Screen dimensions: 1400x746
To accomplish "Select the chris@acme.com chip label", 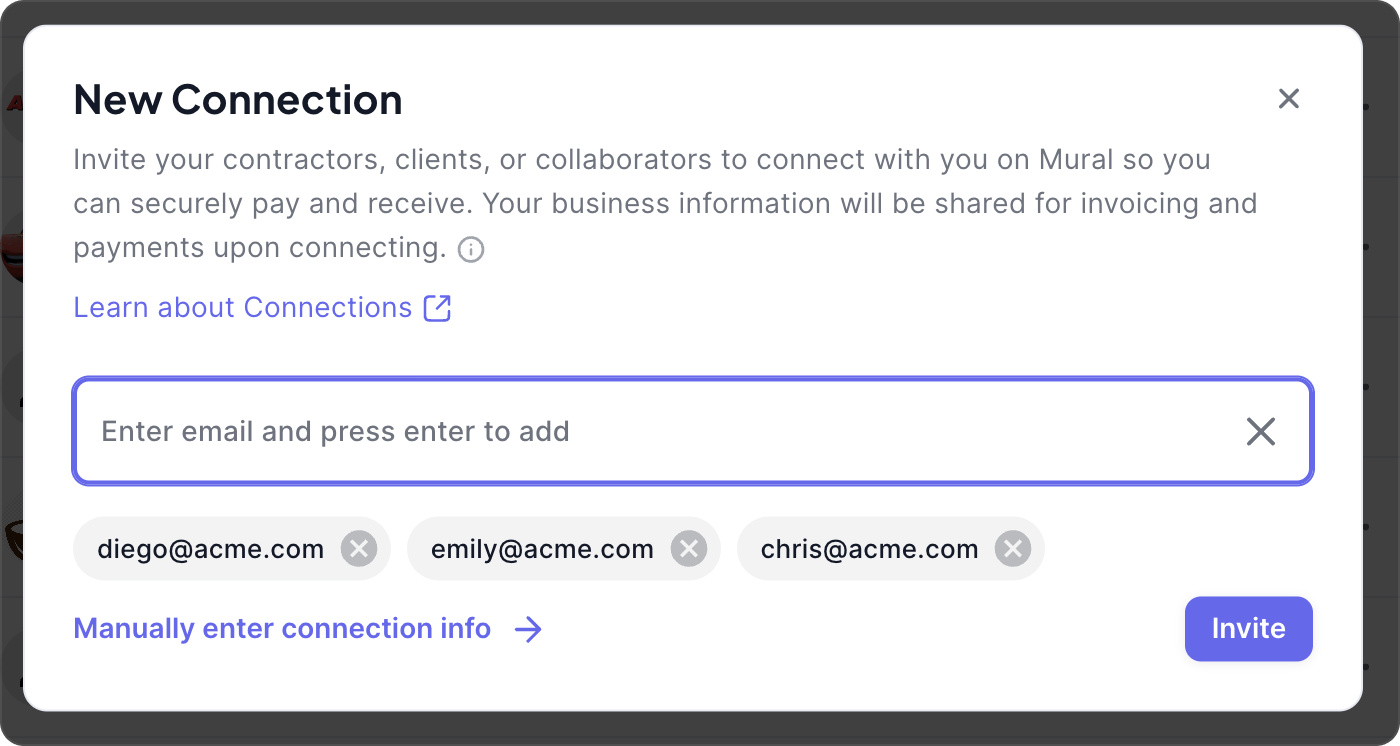I will (x=869, y=549).
